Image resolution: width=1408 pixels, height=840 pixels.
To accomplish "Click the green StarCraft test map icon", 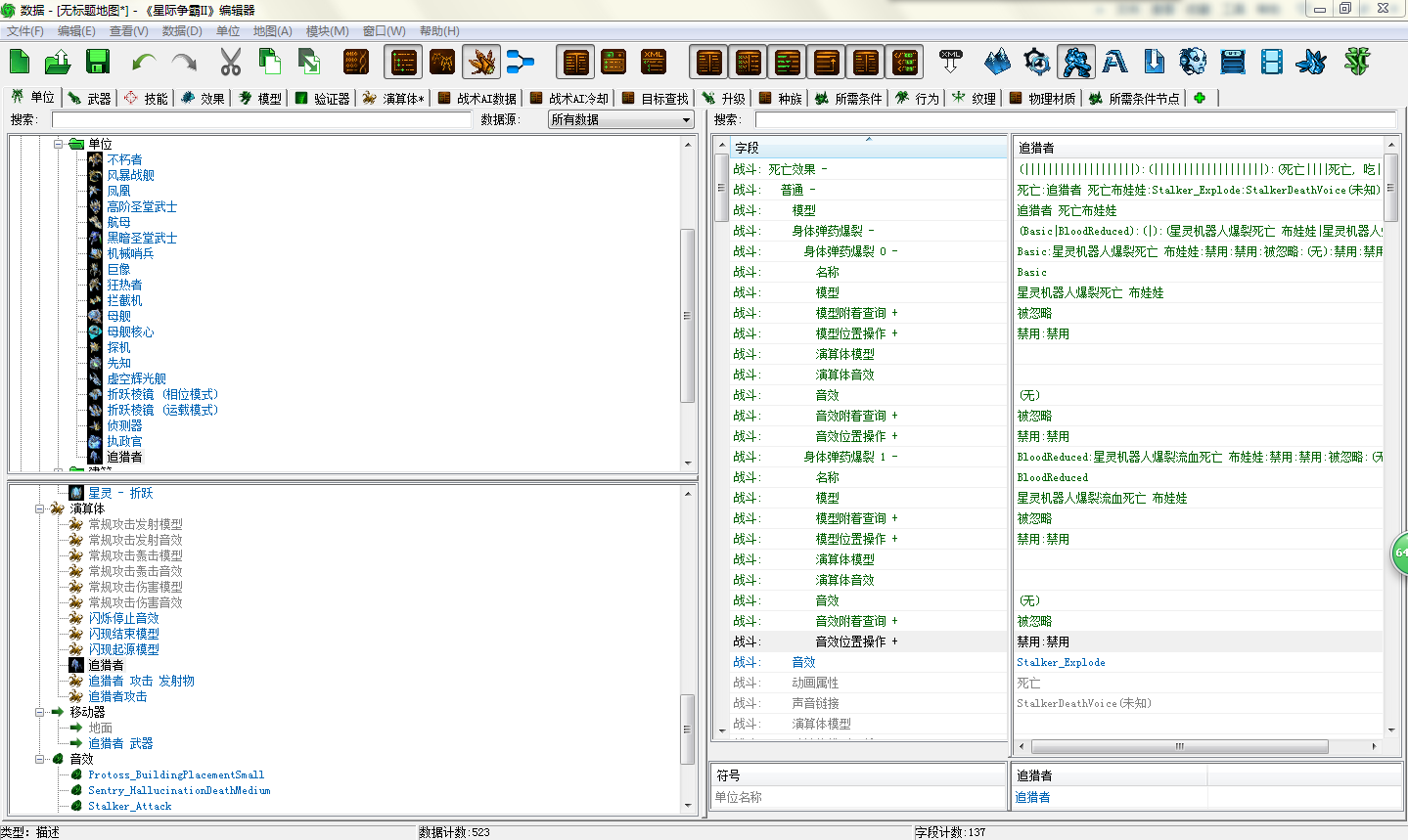I will pyautogui.click(x=1356, y=63).
